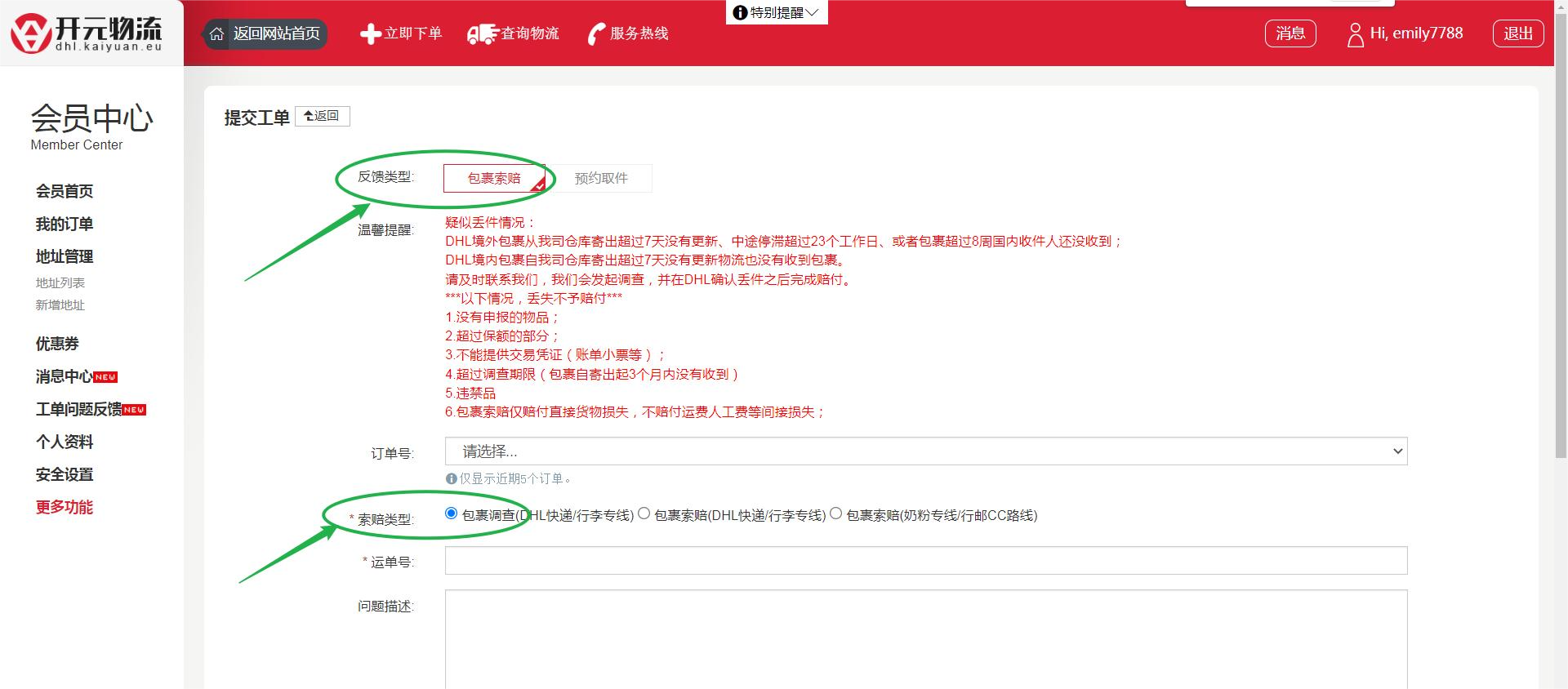Click the plus icon for 立即下单

point(371,33)
